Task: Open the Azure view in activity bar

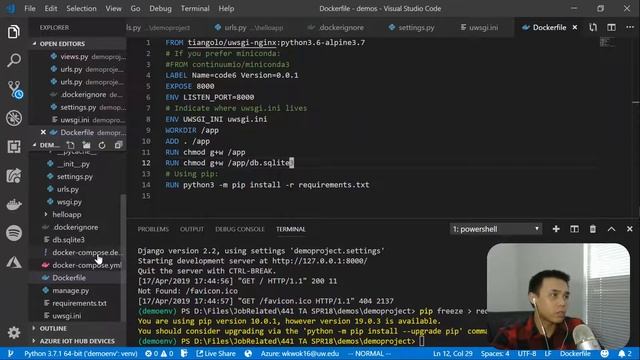Action: (x=13, y=262)
